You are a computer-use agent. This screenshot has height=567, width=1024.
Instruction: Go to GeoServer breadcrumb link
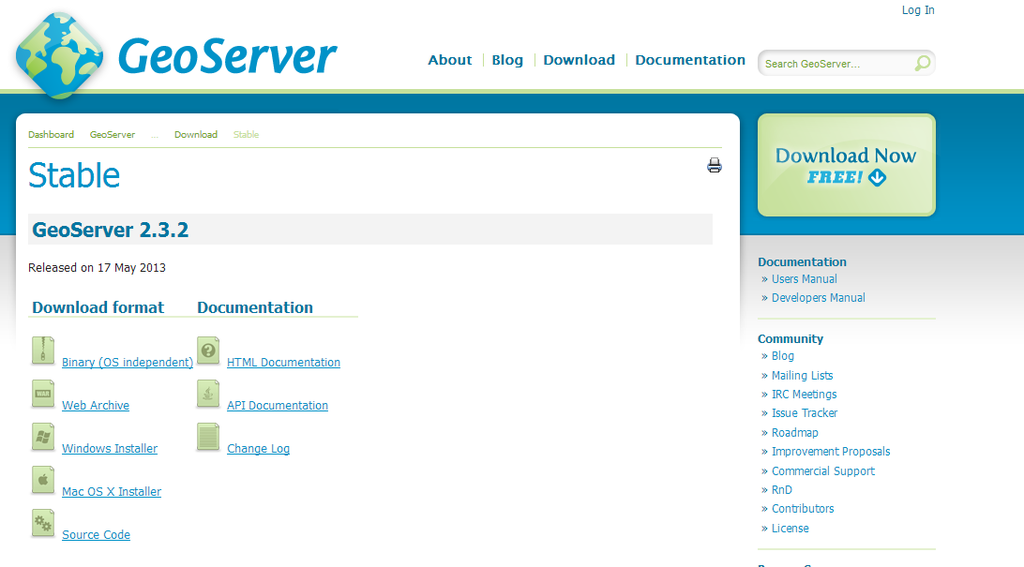coord(112,135)
